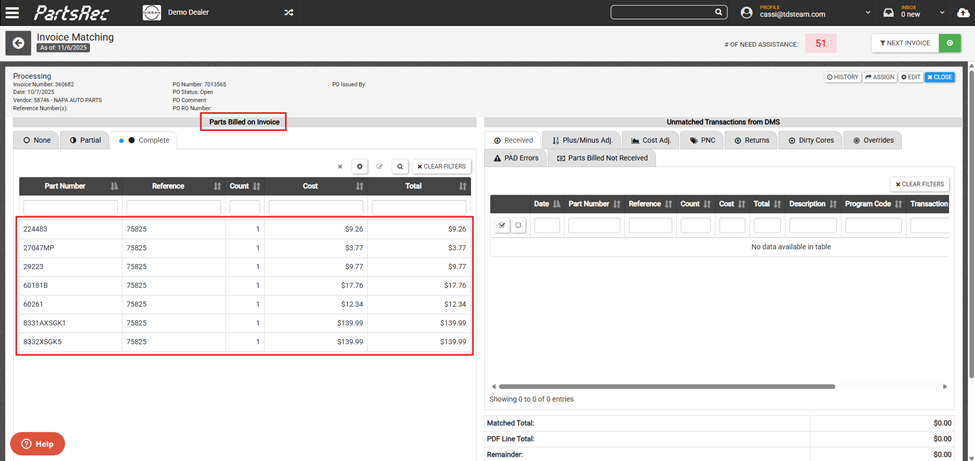Click the Assign button
The height and width of the screenshot is (461, 975).
click(880, 77)
